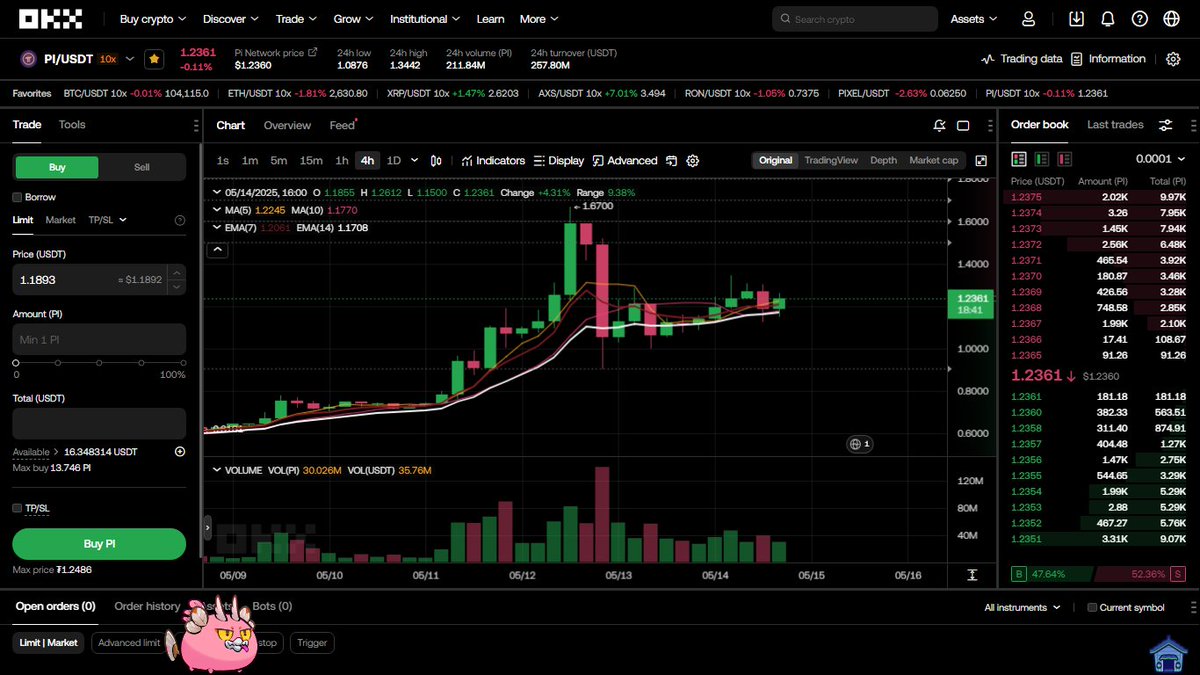Click the deposit plus icon beside Available
Screen dimensions: 1200x675
(180, 452)
